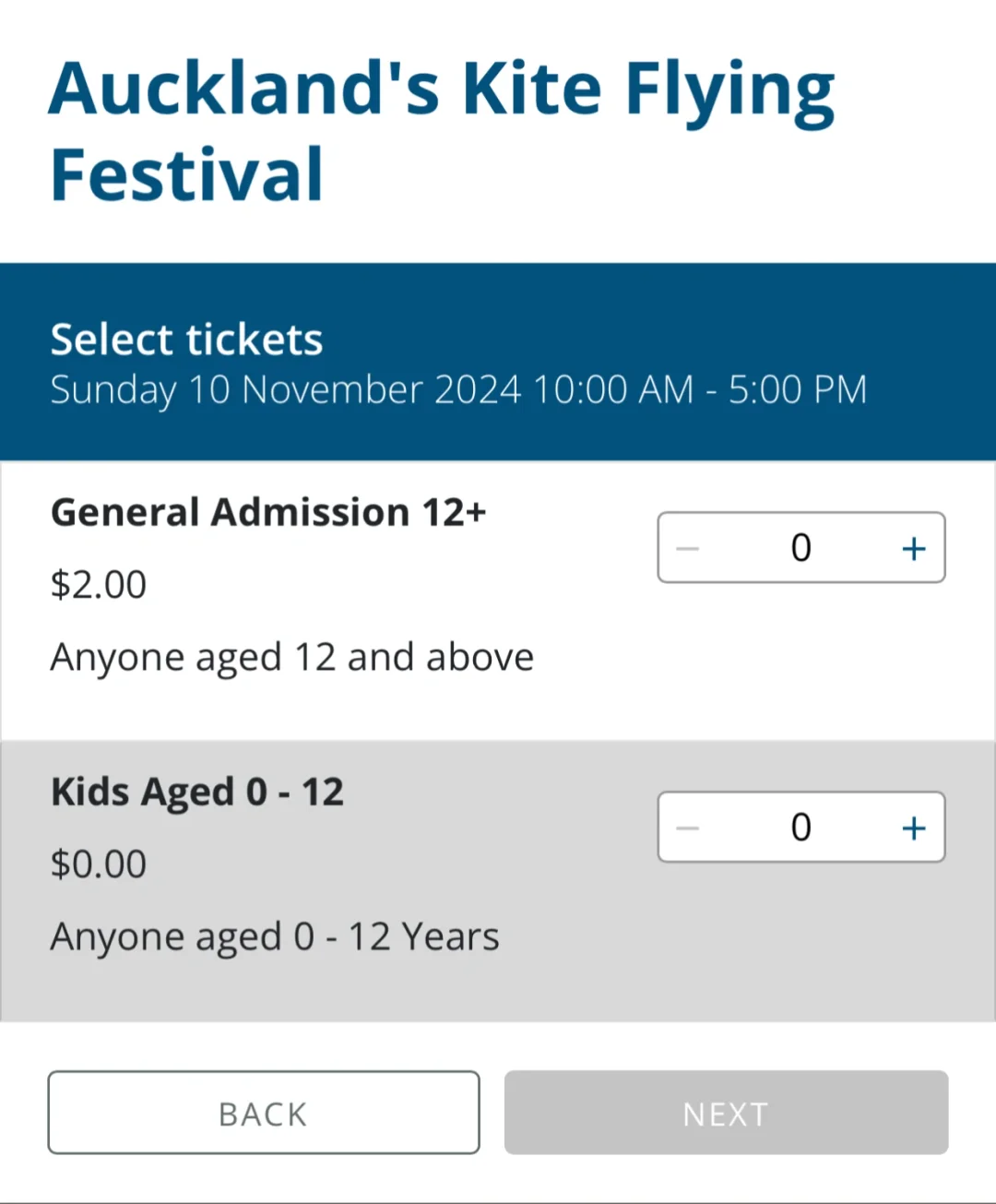Go back with the BACK button
This screenshot has height=1204, width=996.
[264, 1113]
